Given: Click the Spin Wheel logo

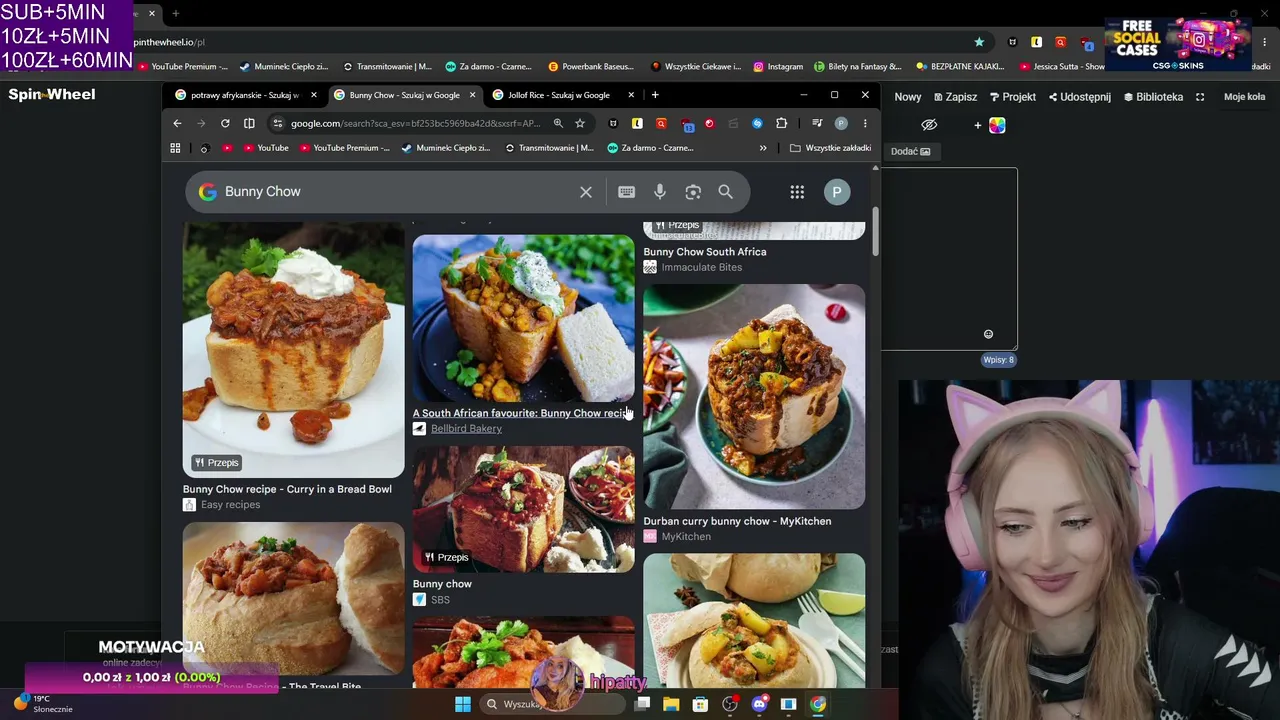Looking at the screenshot, I should click(52, 94).
